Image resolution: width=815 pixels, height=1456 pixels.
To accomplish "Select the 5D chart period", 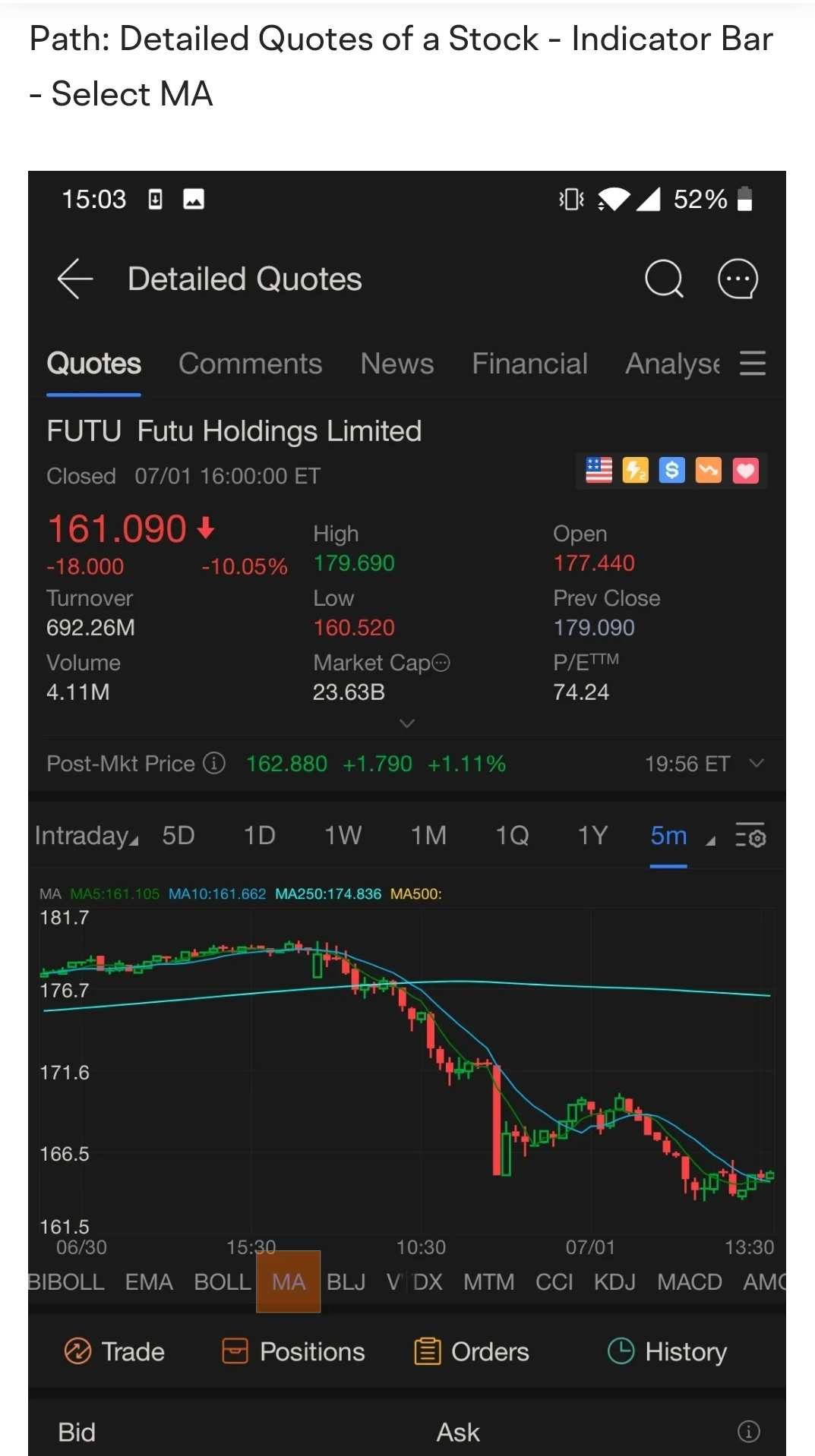I will (178, 836).
